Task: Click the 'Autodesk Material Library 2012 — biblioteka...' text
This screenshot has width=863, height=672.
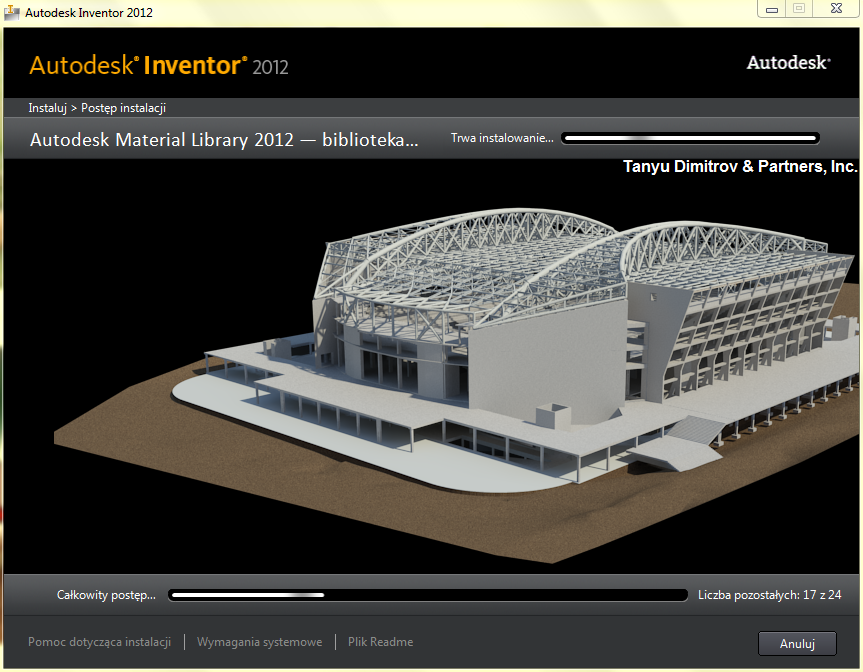Action: point(224,140)
